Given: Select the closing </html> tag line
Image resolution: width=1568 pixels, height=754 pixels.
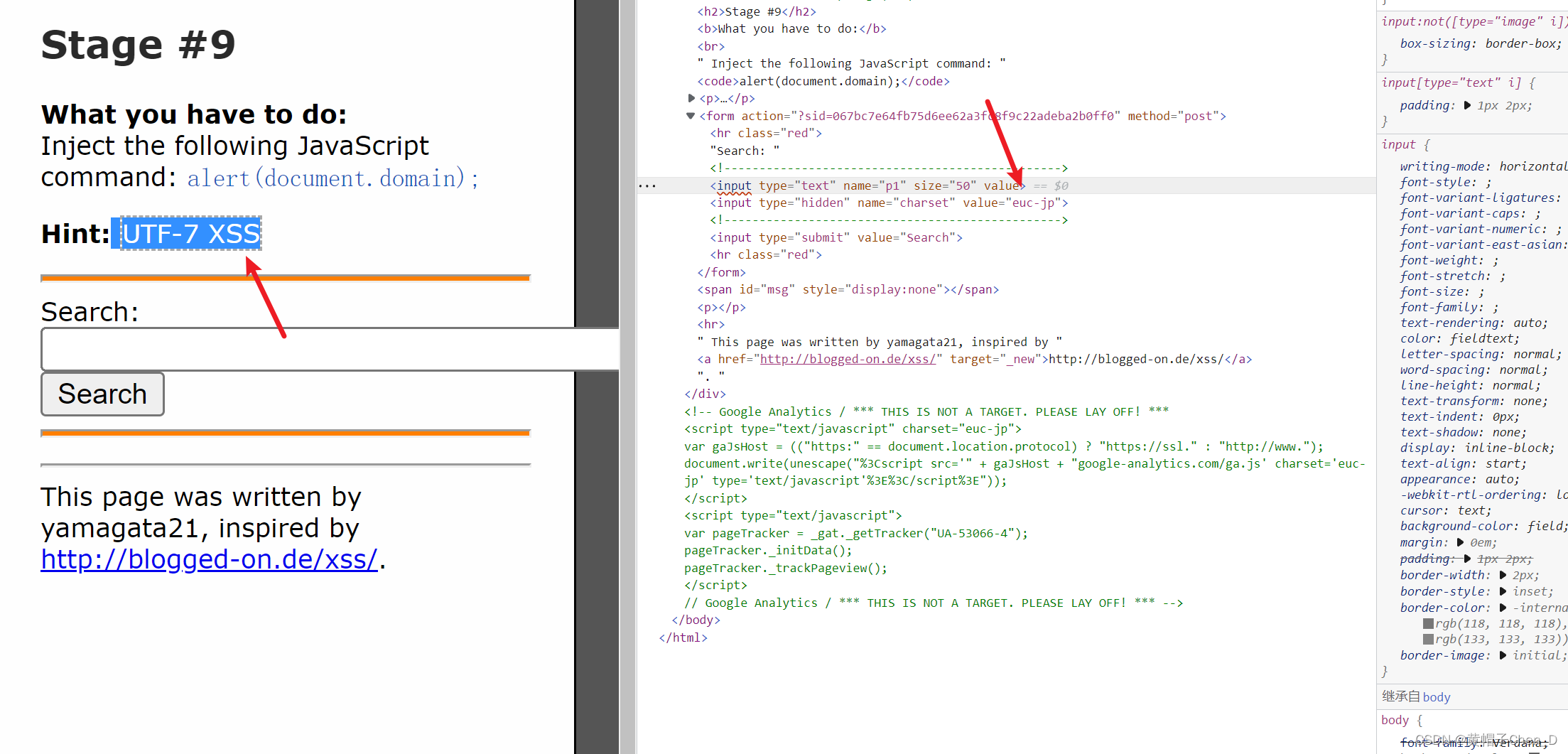Looking at the screenshot, I should (x=683, y=638).
